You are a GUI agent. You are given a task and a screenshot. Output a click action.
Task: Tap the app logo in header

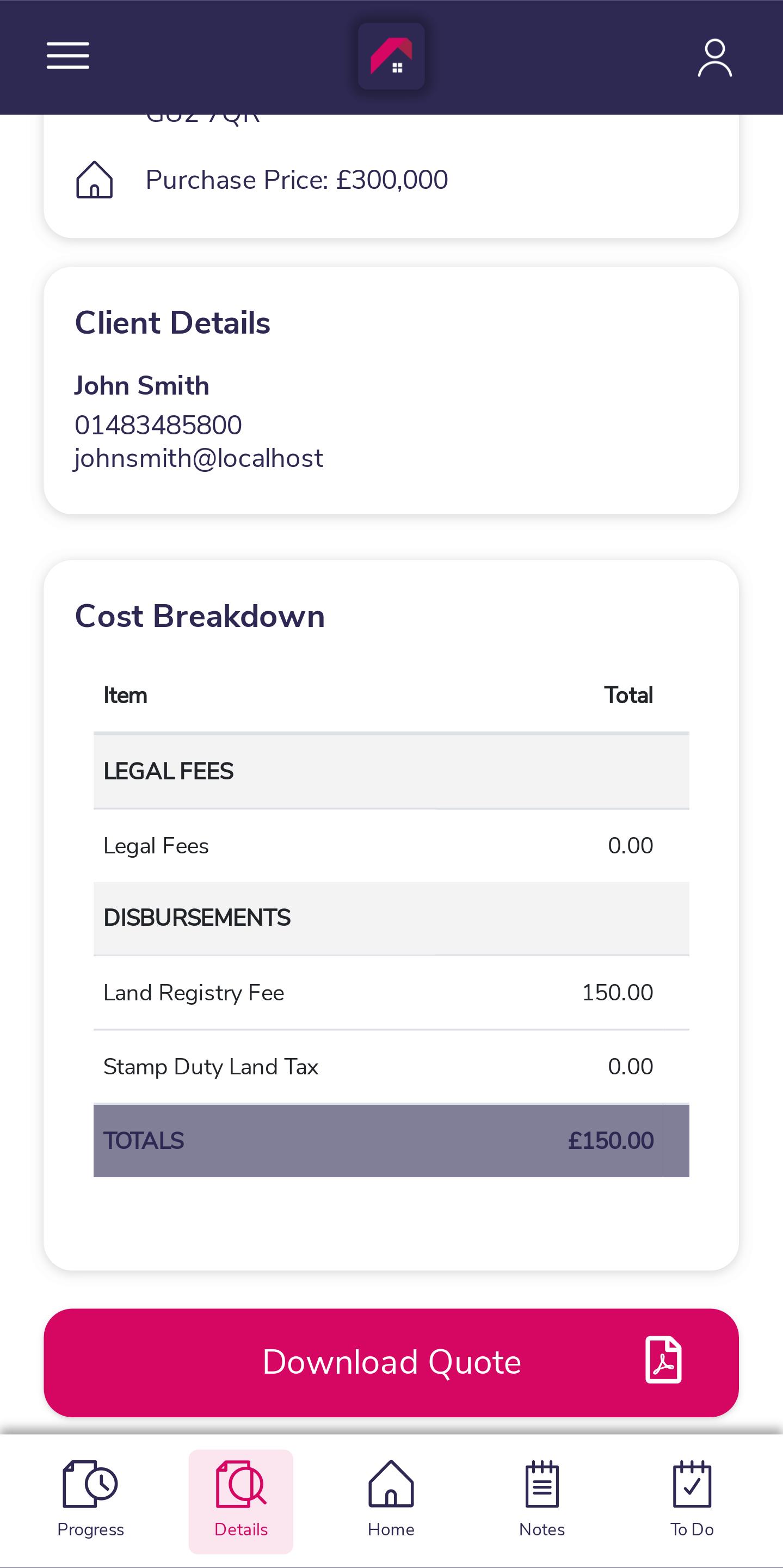391,57
